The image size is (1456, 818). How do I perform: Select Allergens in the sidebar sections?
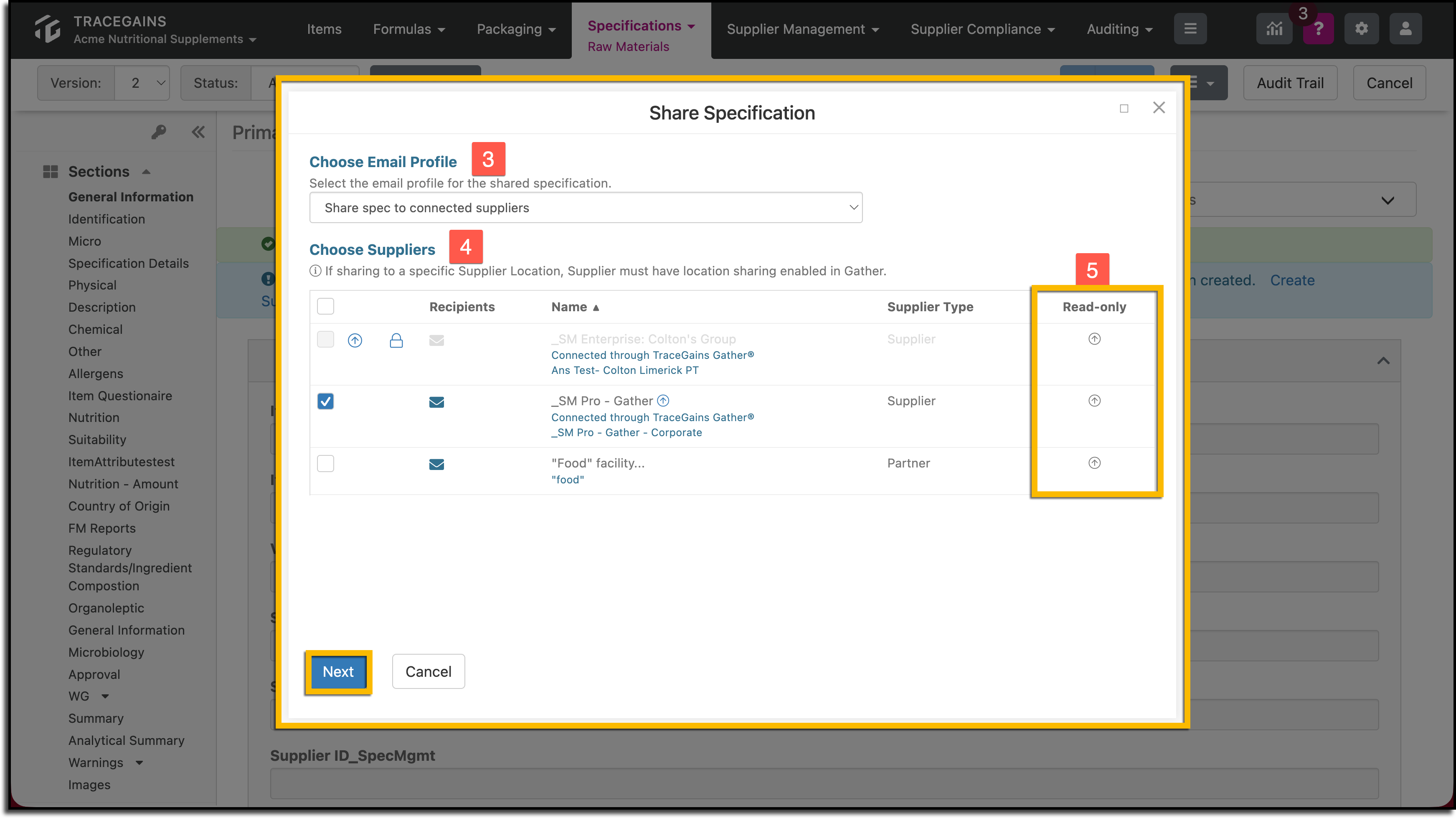pos(96,373)
